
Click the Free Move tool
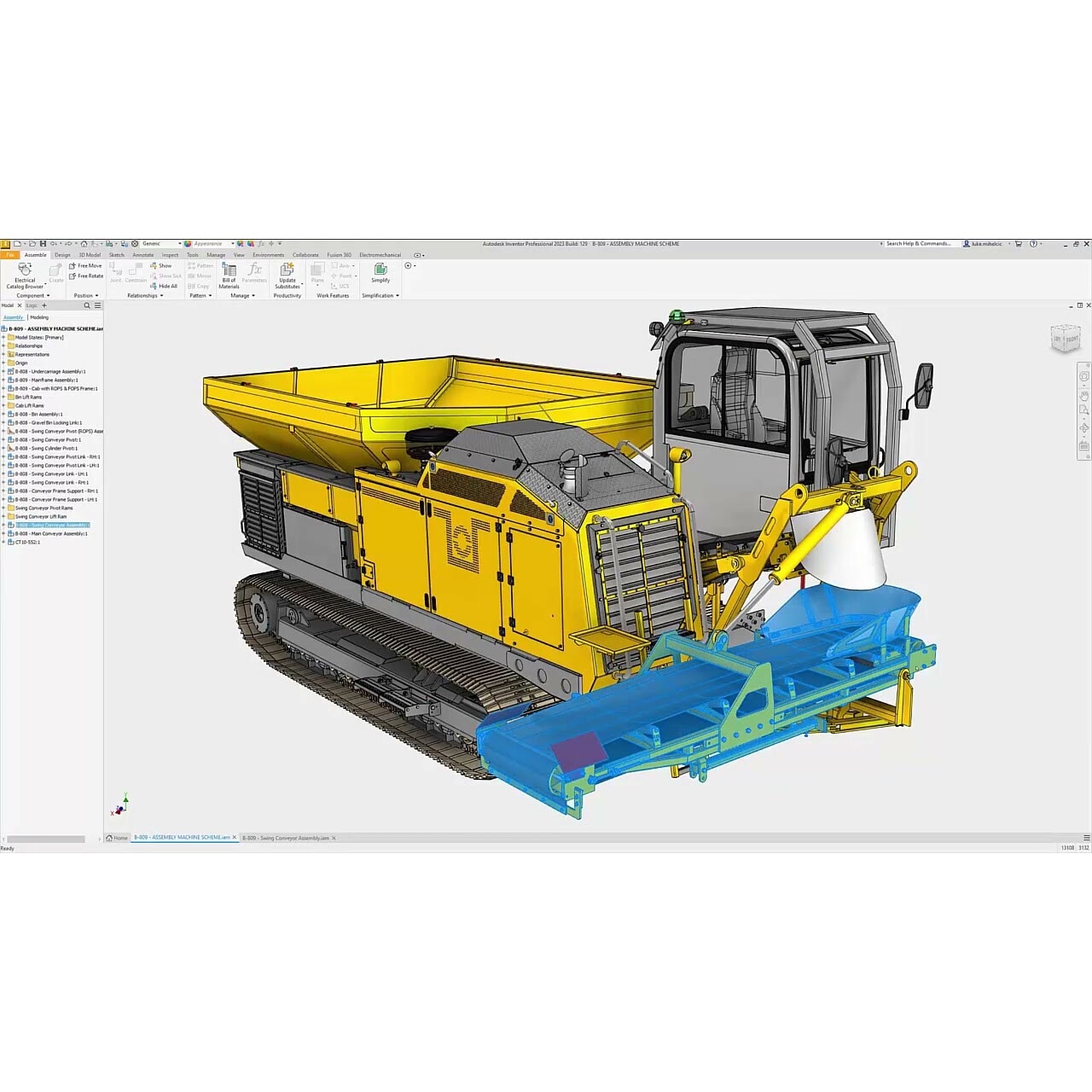[87, 265]
